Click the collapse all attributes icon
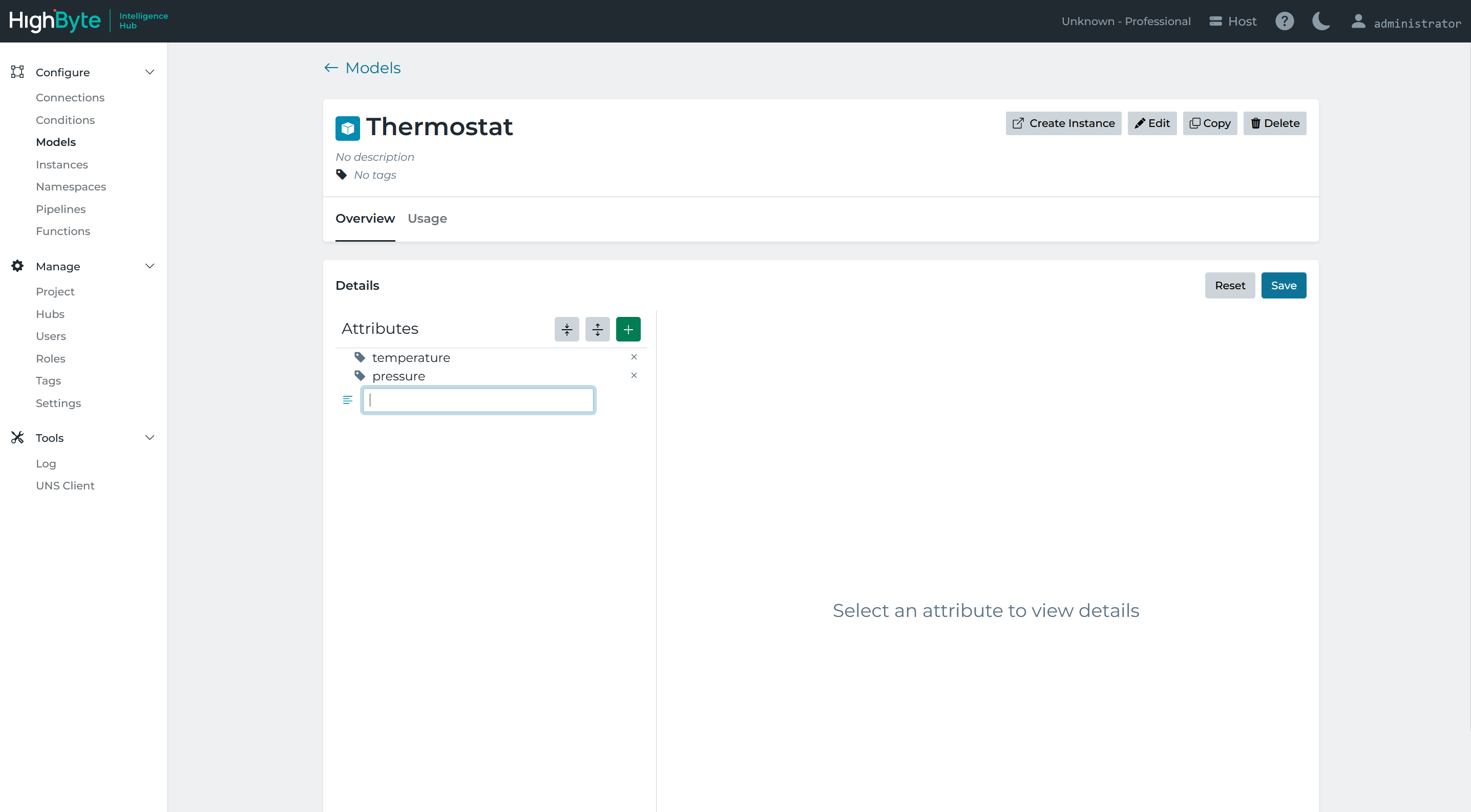 click(566, 329)
